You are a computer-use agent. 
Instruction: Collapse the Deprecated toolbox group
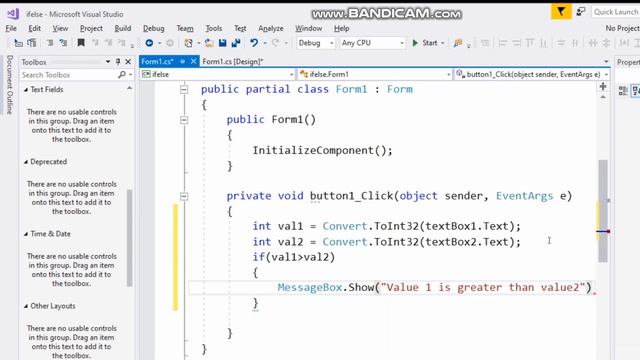click(26, 162)
